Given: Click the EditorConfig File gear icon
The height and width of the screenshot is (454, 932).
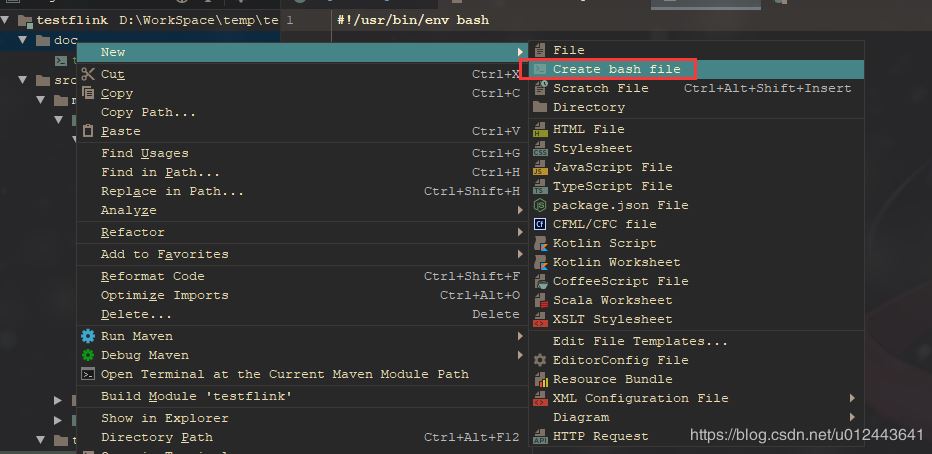Looking at the screenshot, I should (x=540, y=360).
